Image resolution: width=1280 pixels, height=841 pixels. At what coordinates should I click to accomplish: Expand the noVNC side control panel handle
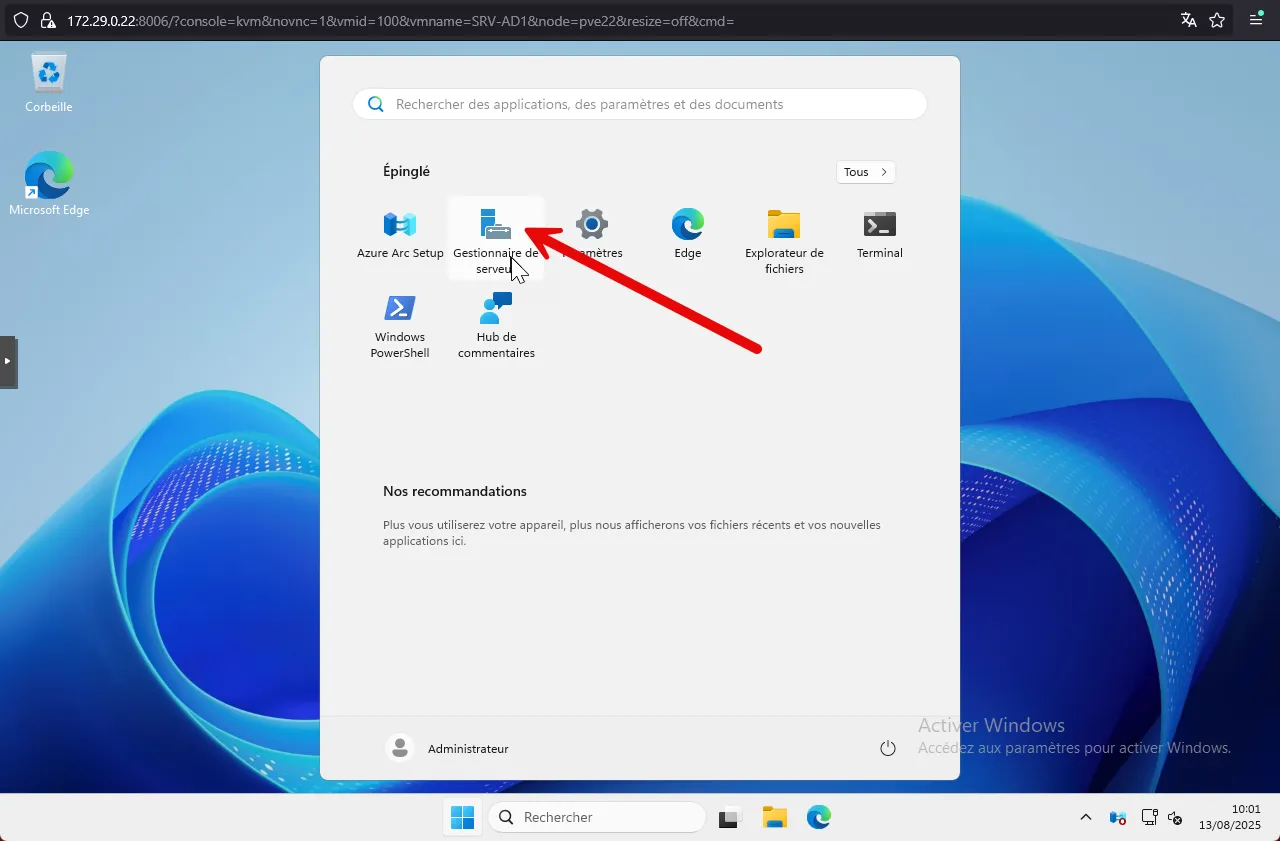pos(8,361)
